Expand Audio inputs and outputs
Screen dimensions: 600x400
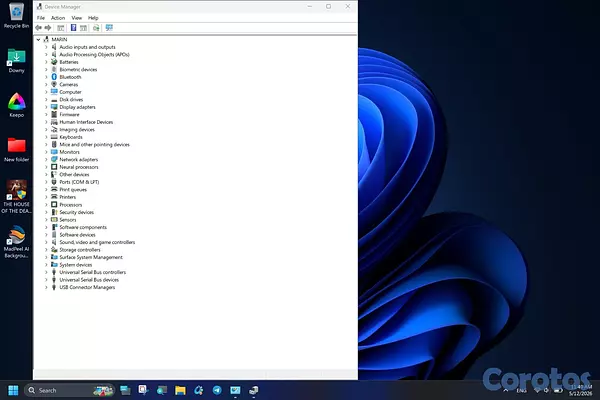pos(46,47)
